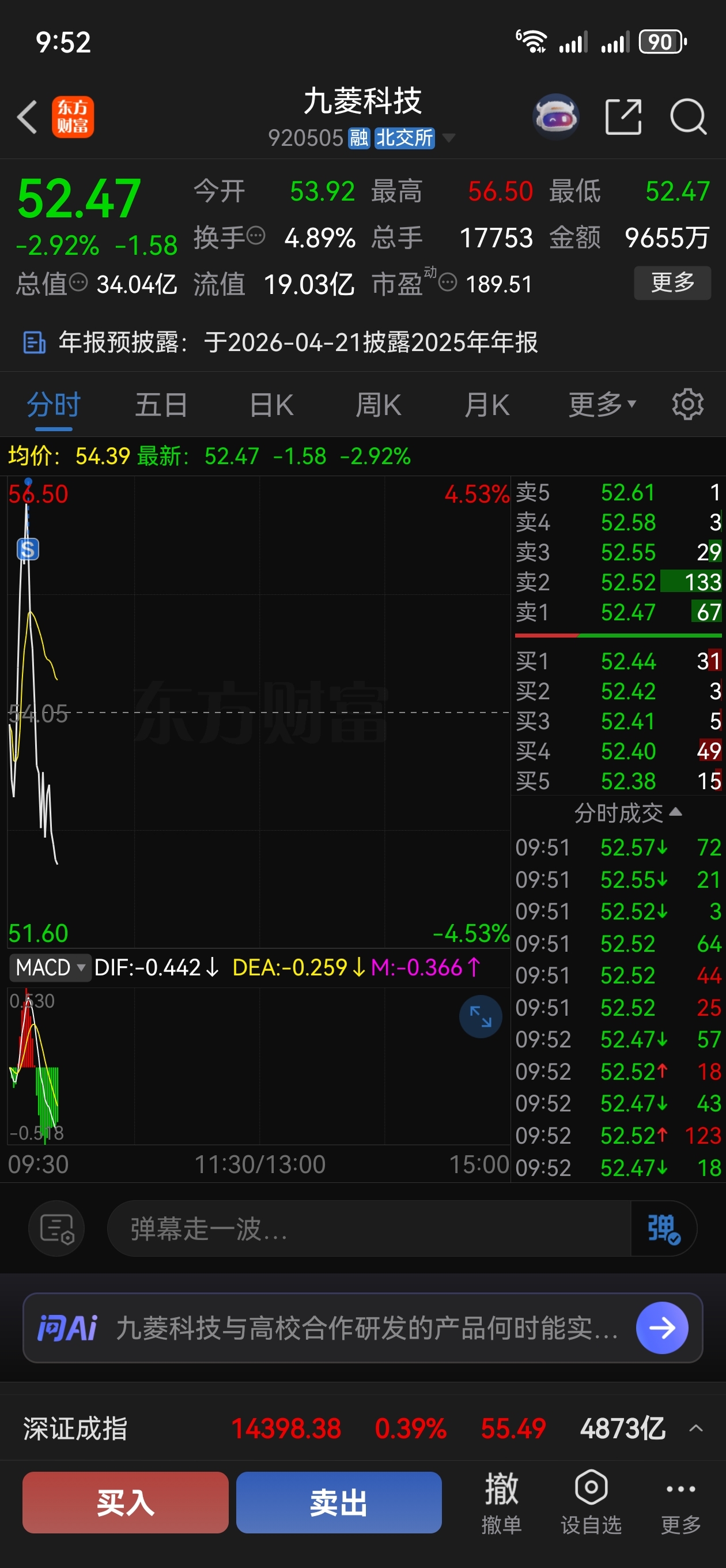Expand stock code dropdown triangle
This screenshot has height=1568, width=726.
[448, 138]
